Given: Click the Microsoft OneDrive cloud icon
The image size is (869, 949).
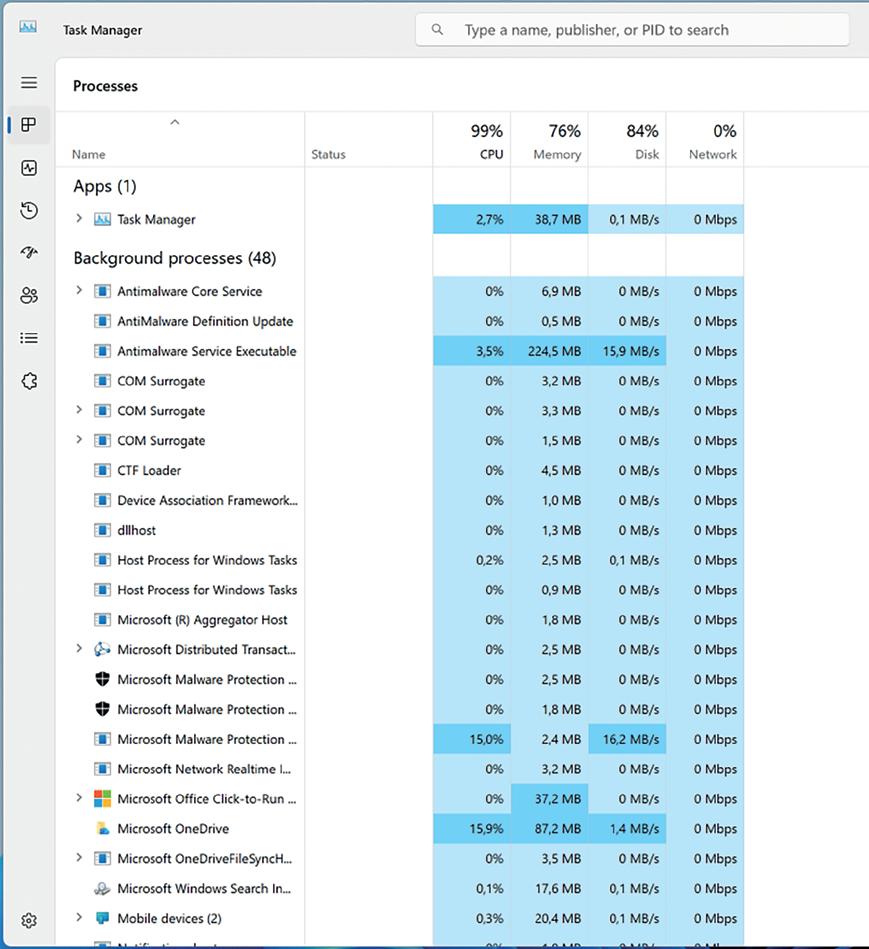Looking at the screenshot, I should (x=102, y=829).
